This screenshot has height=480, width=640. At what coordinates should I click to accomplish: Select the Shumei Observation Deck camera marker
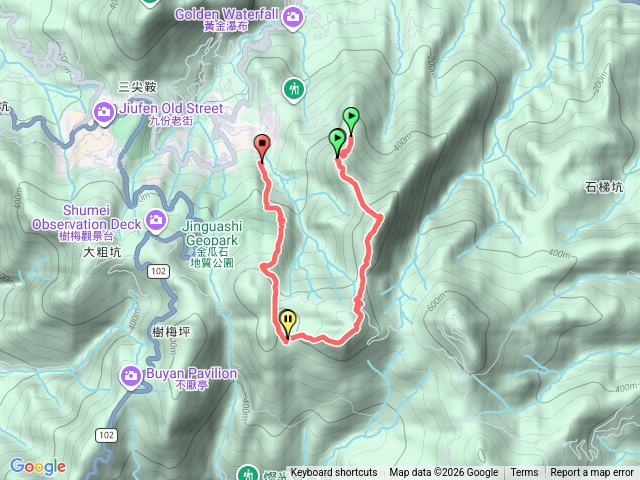pos(156,221)
